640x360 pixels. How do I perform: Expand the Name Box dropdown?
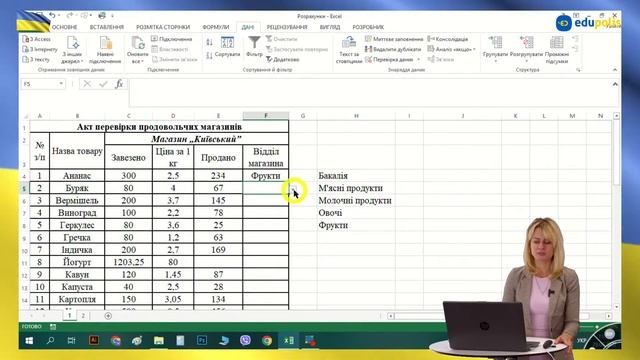tap(61, 84)
